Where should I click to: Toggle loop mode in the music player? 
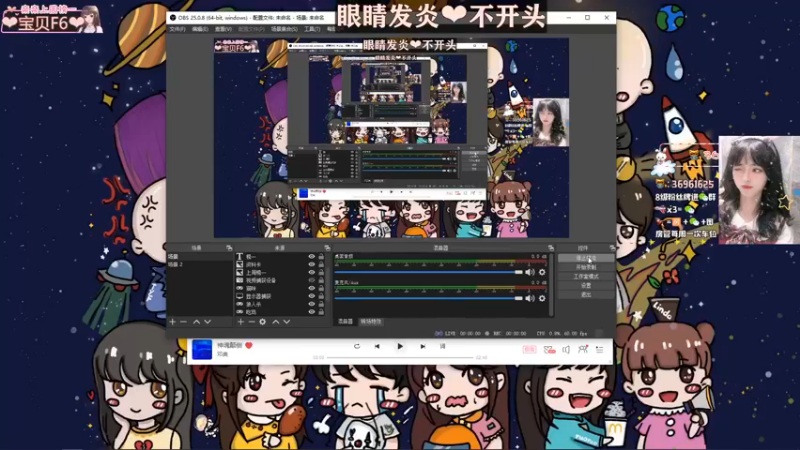pos(357,346)
